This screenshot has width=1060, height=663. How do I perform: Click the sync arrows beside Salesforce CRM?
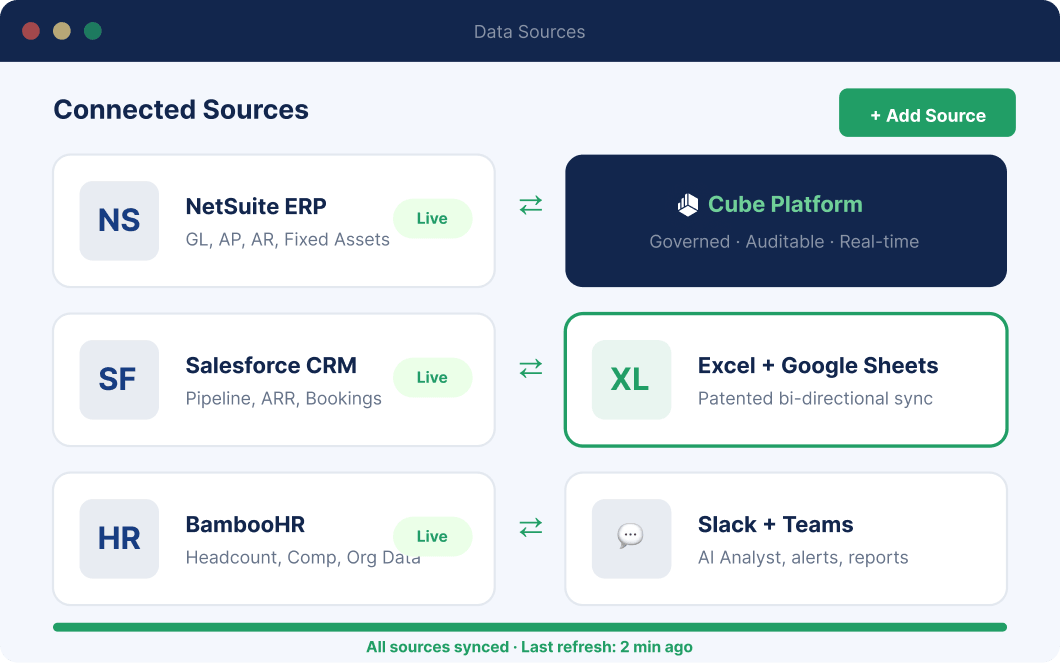click(x=531, y=368)
